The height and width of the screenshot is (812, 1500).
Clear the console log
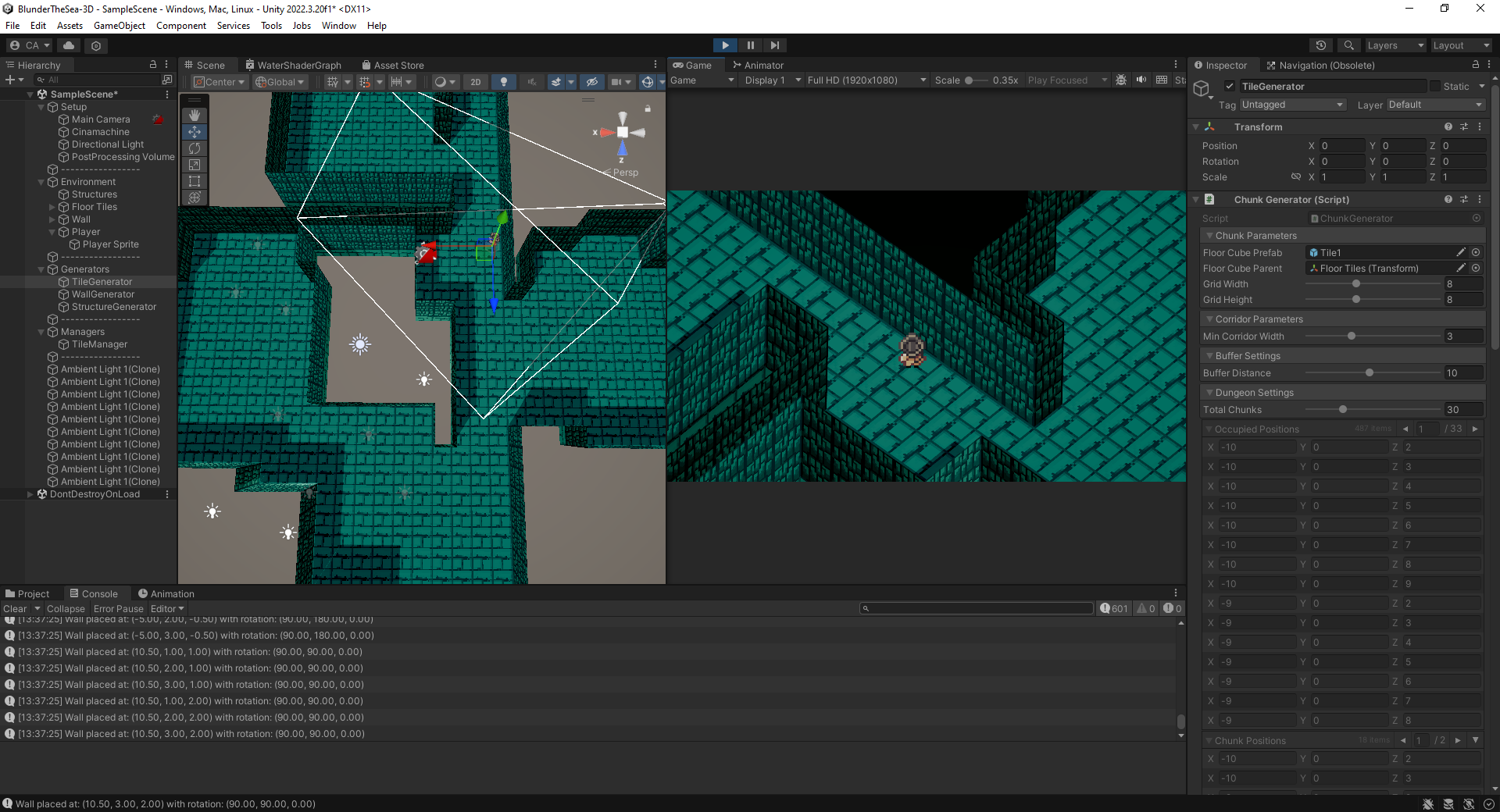(x=15, y=609)
